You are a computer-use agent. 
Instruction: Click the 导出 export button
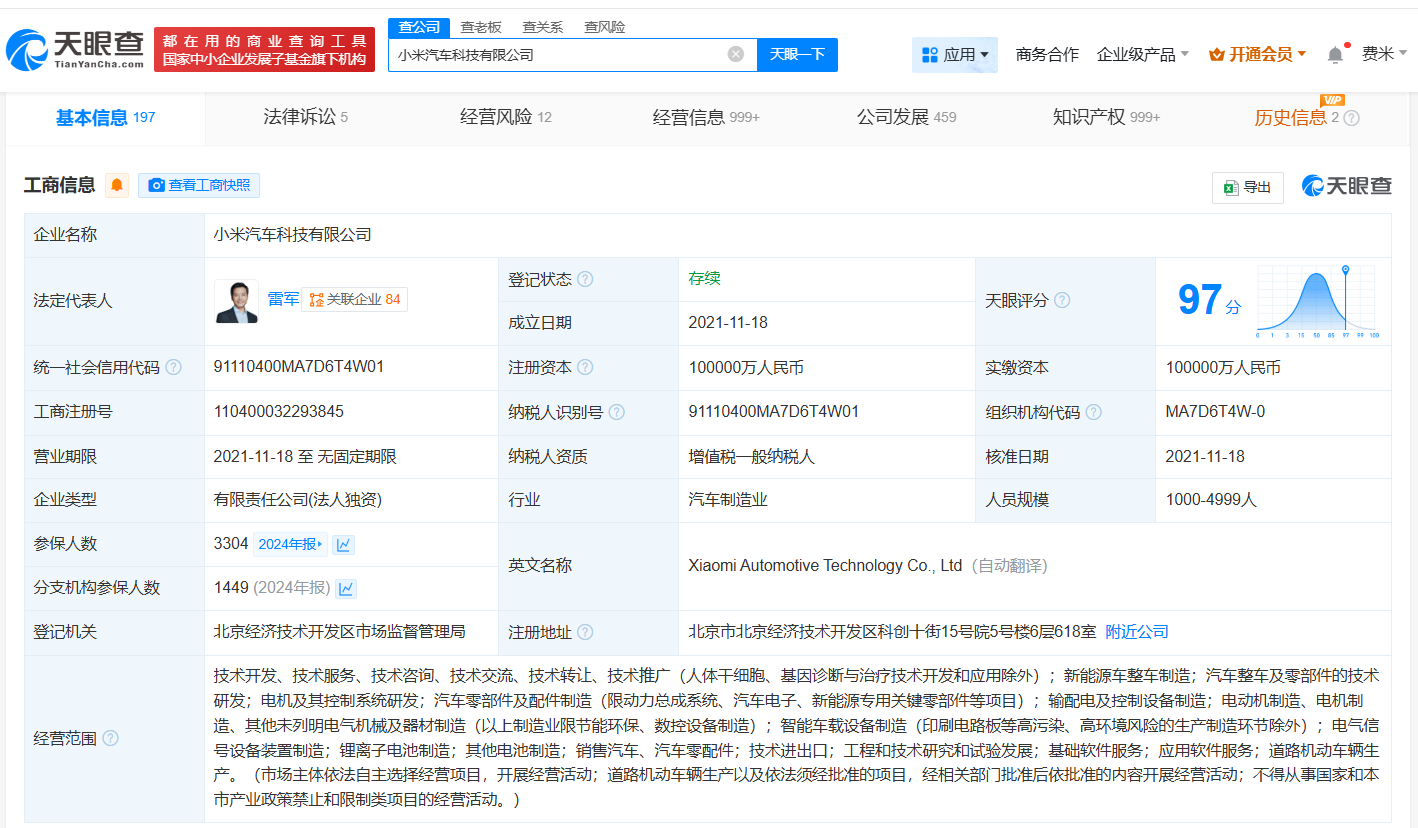[x=1248, y=187]
